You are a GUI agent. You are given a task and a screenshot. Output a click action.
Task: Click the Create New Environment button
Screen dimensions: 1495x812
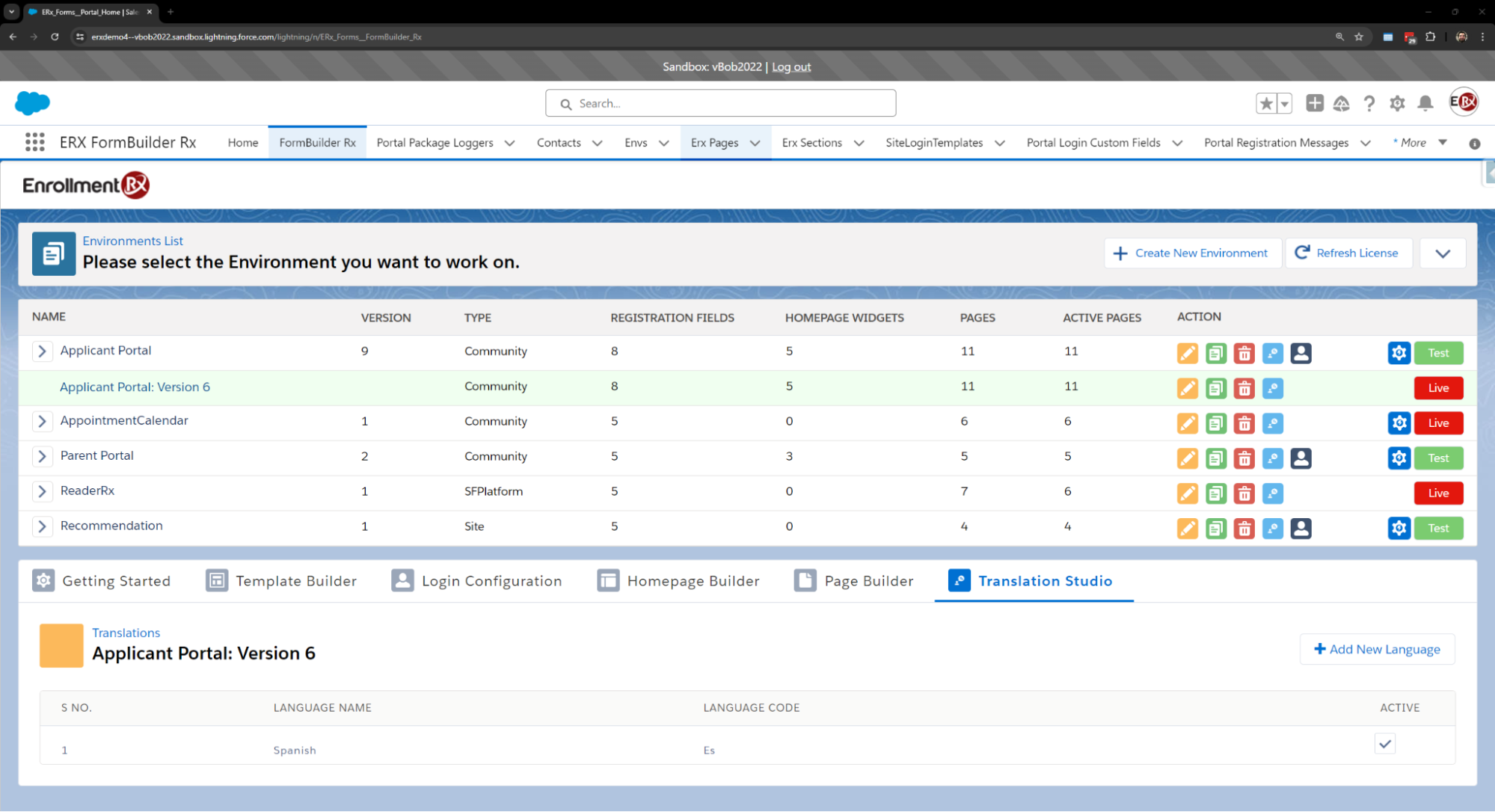pyautogui.click(x=1192, y=253)
